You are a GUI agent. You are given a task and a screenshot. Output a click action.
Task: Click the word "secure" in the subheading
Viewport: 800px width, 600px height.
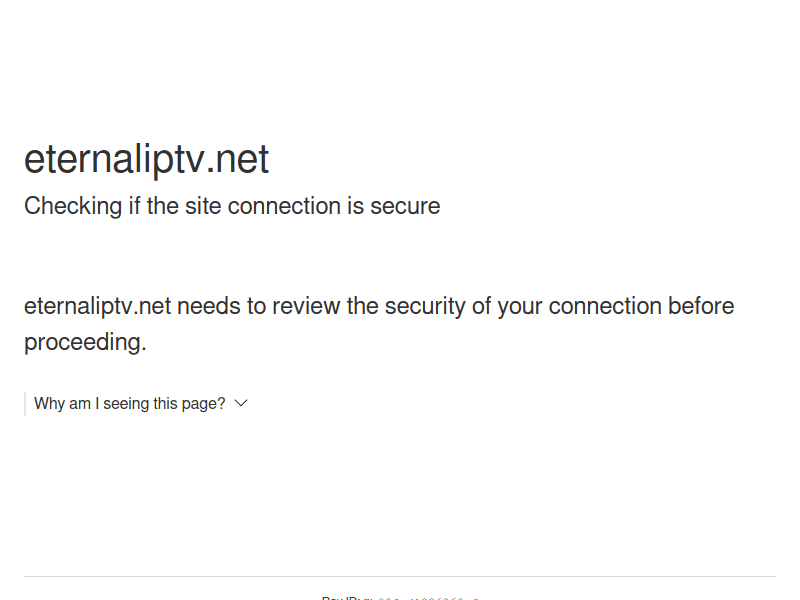click(405, 207)
